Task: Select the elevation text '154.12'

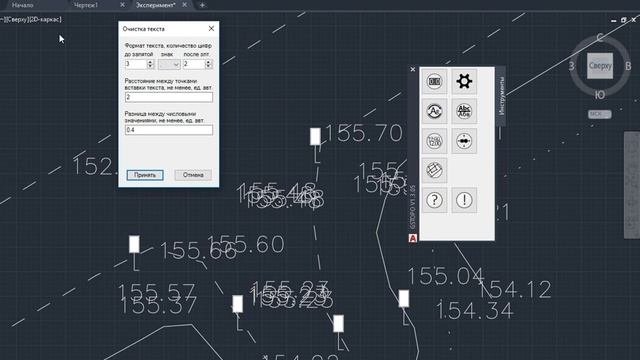Action: (515, 289)
